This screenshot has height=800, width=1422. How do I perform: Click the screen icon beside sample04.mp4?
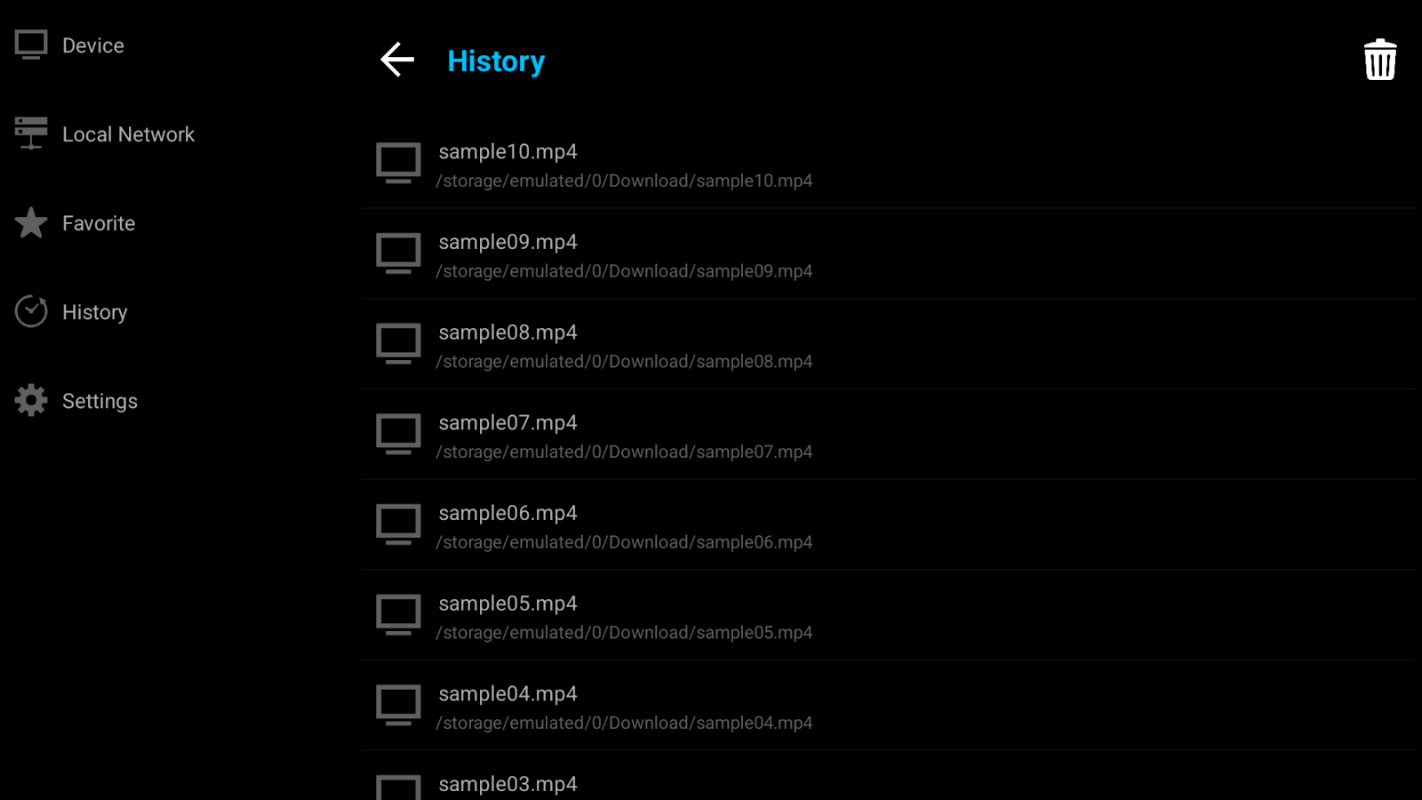(x=398, y=706)
